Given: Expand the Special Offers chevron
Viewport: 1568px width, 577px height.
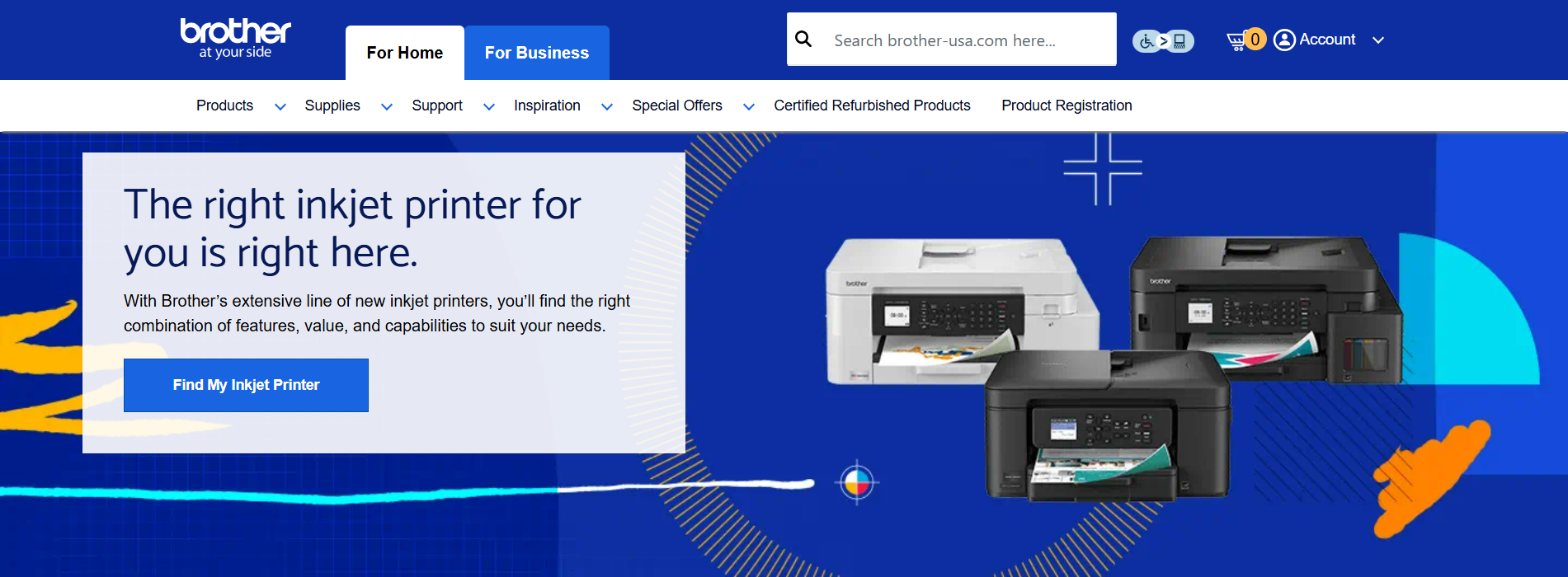Looking at the screenshot, I should 749,106.
